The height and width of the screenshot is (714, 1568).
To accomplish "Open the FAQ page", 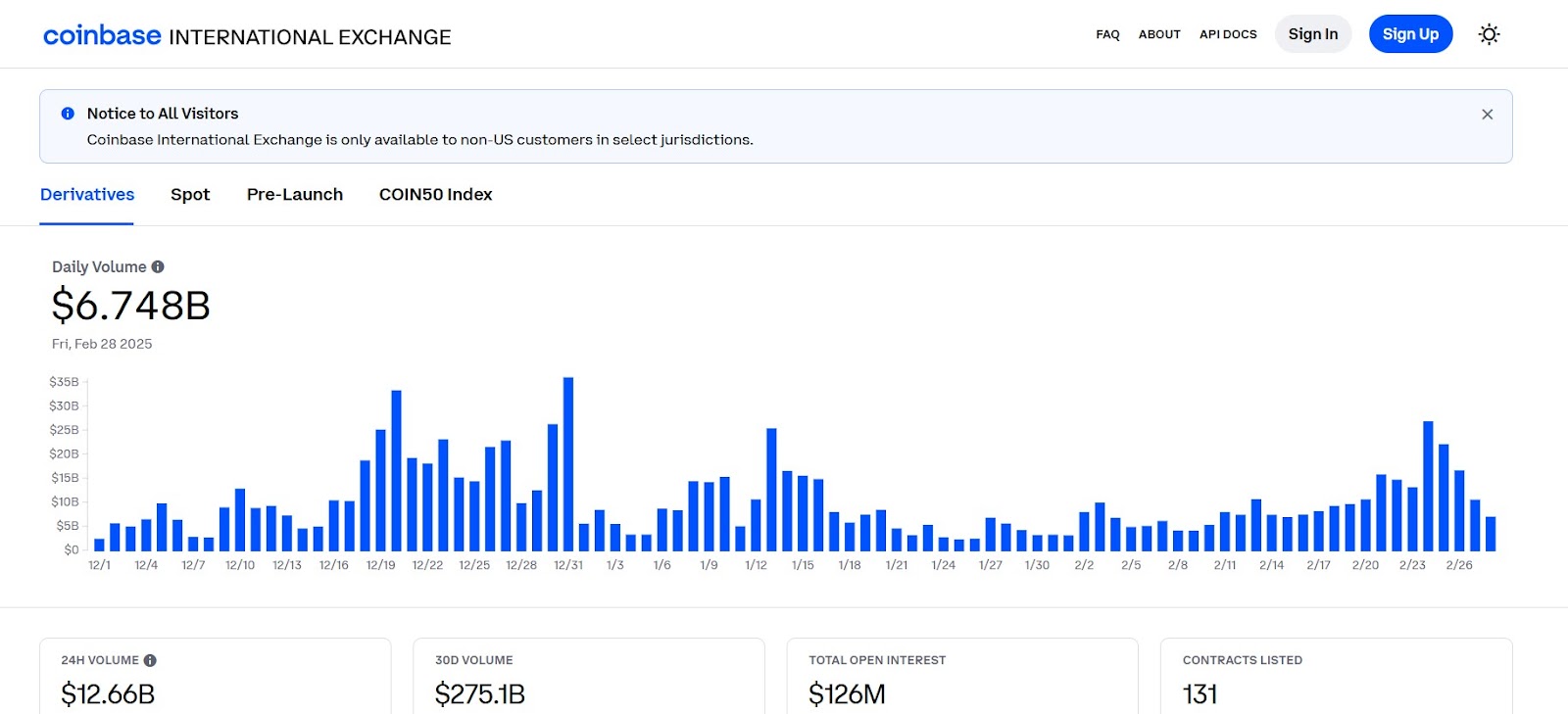I will pos(1107,34).
